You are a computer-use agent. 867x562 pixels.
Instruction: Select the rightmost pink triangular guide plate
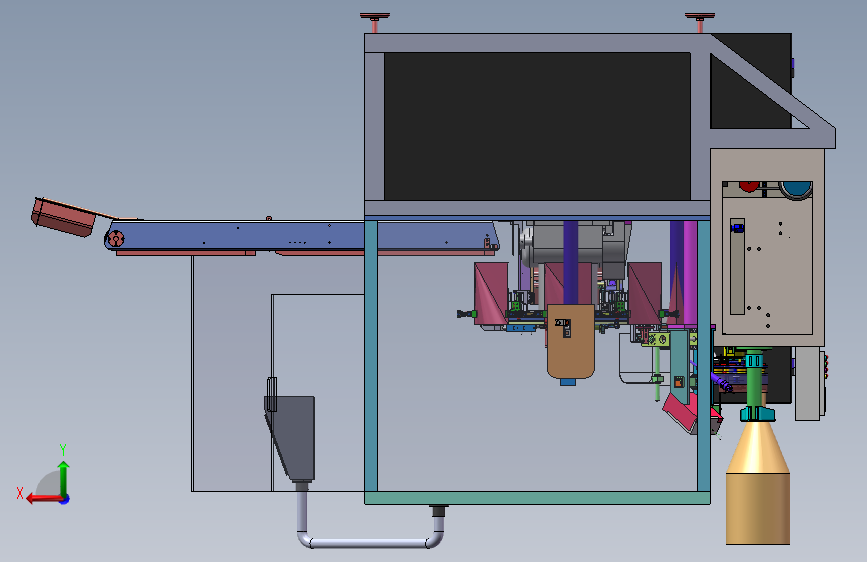point(645,293)
